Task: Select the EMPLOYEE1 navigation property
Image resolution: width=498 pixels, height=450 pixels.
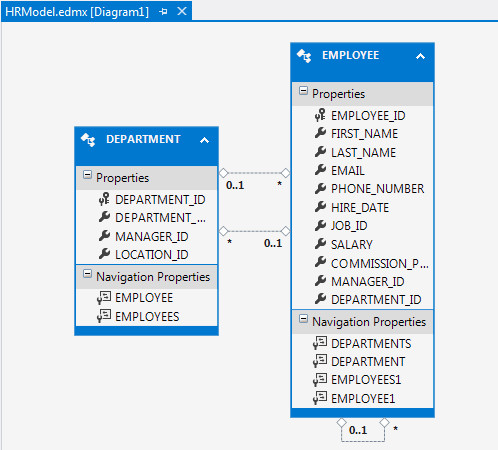Action: point(363,399)
